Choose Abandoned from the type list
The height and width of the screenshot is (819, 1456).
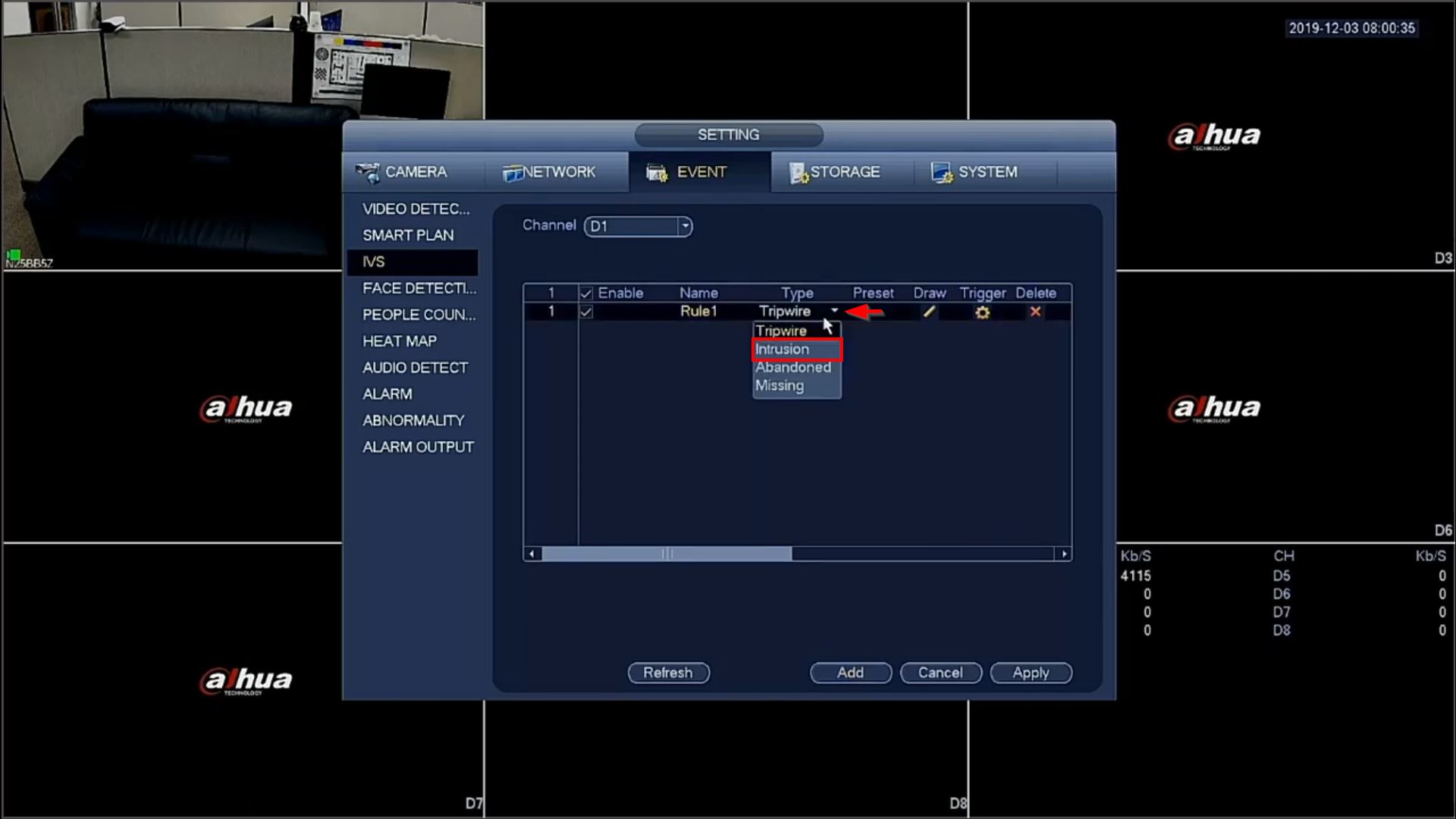pyautogui.click(x=793, y=368)
